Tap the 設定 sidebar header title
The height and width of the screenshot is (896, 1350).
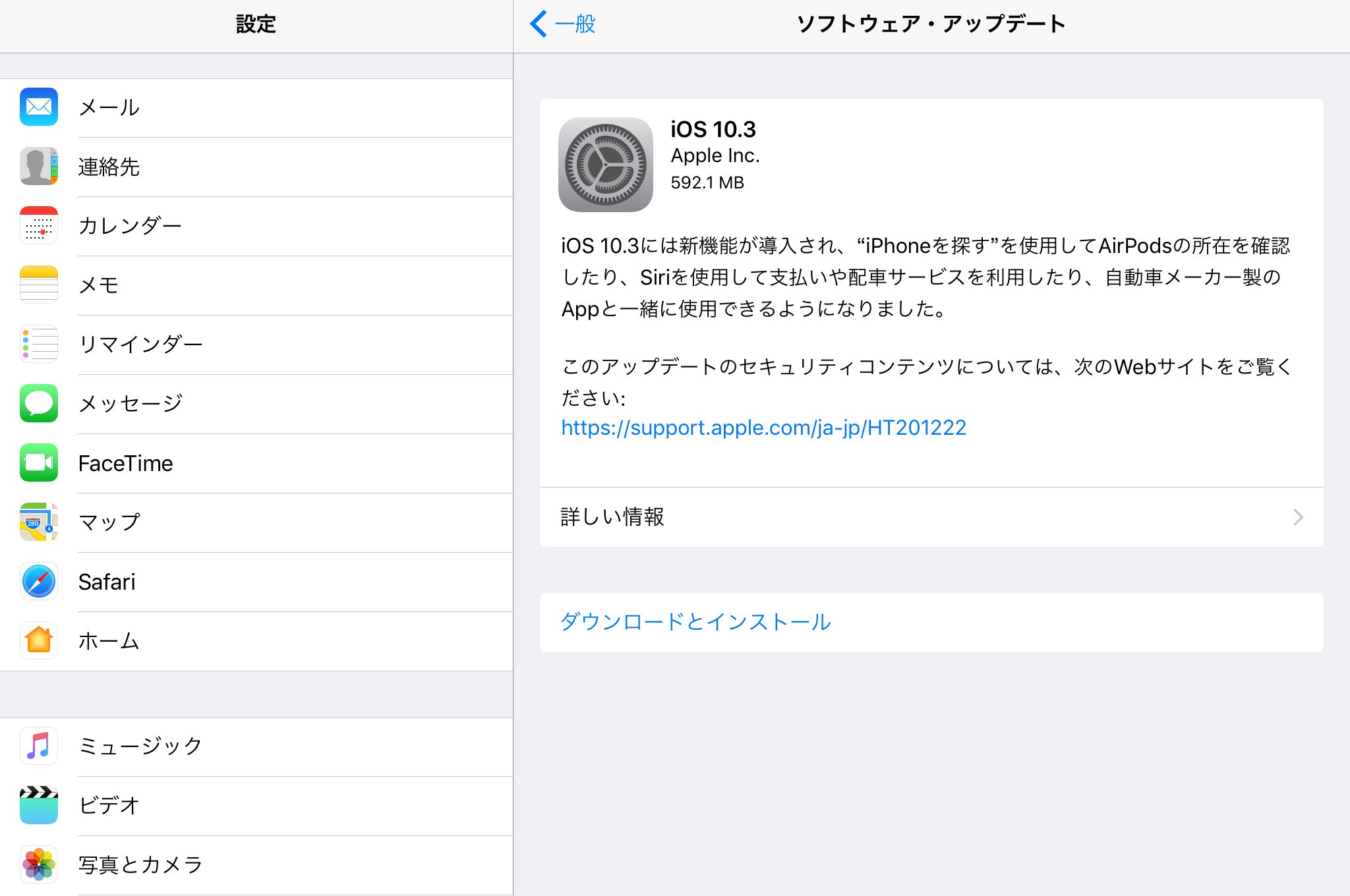(256, 24)
